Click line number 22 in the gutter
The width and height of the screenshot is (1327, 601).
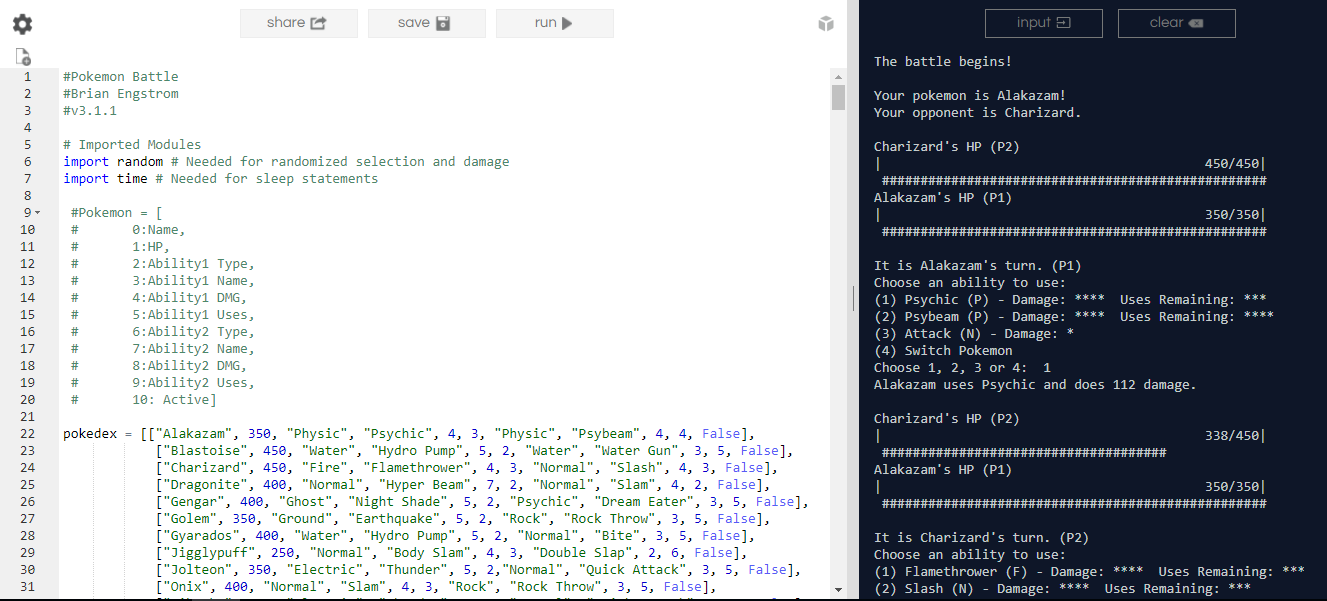coord(26,434)
